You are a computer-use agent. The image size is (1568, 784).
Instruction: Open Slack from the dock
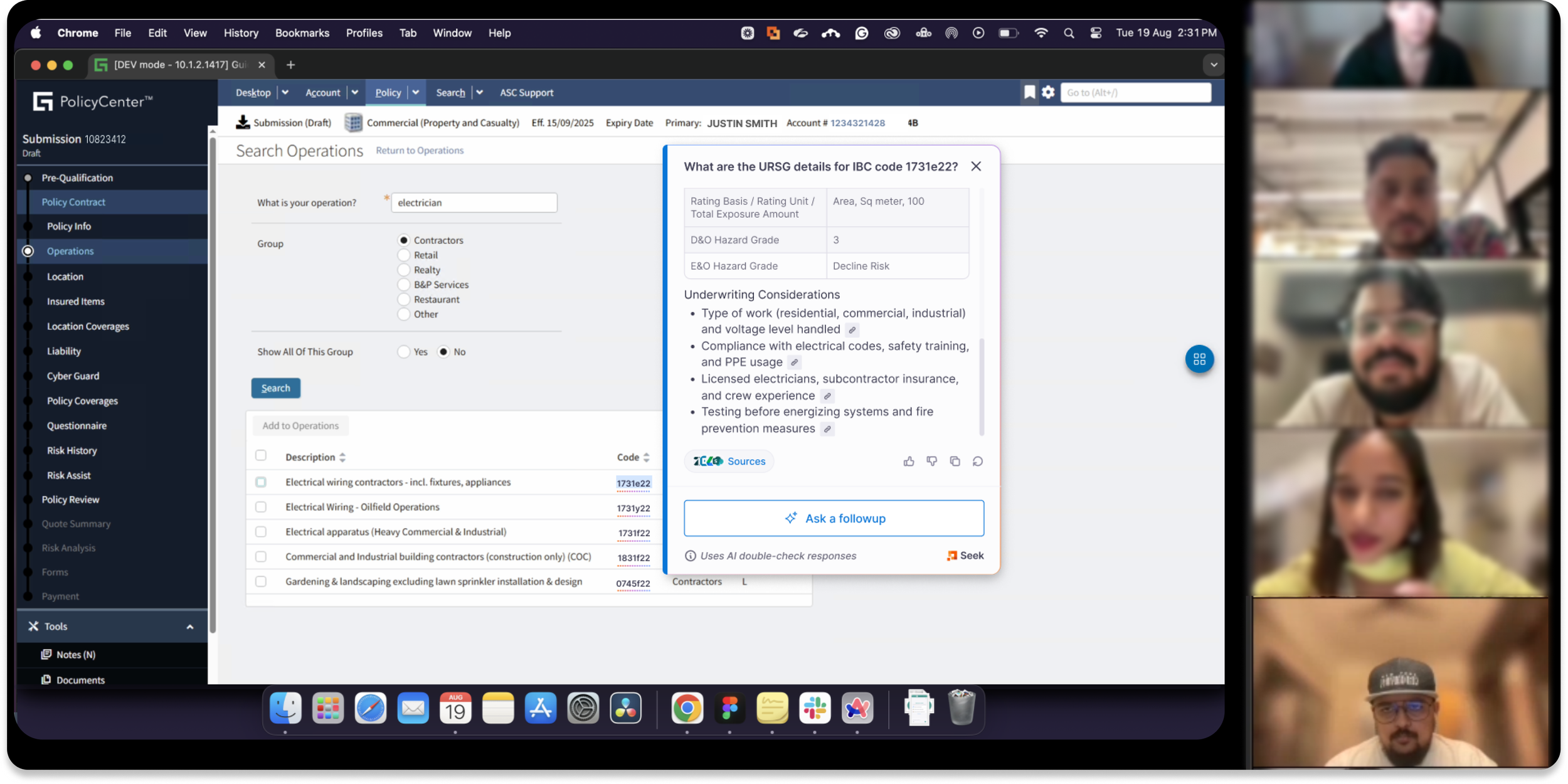pos(814,709)
